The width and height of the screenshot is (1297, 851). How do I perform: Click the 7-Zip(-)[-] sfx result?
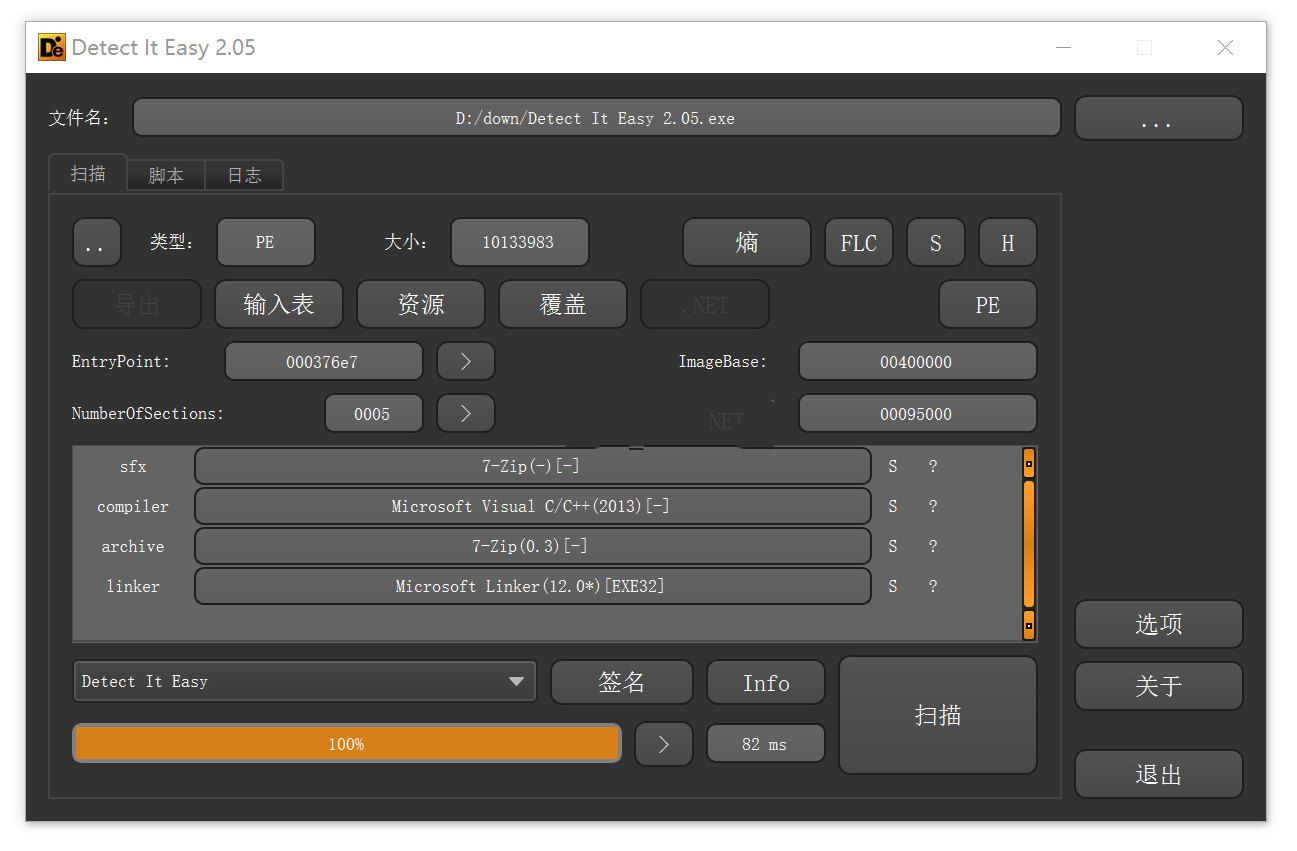[x=532, y=467]
